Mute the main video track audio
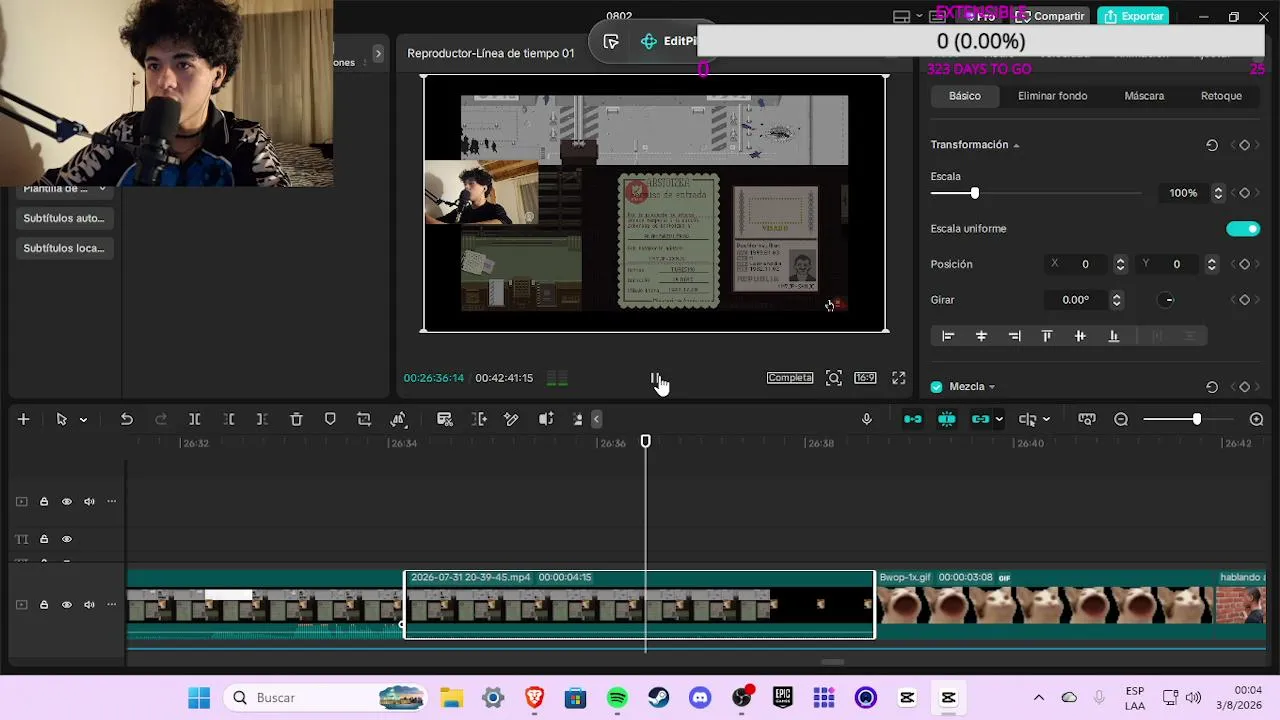The width and height of the screenshot is (1280, 720). pyautogui.click(x=89, y=605)
